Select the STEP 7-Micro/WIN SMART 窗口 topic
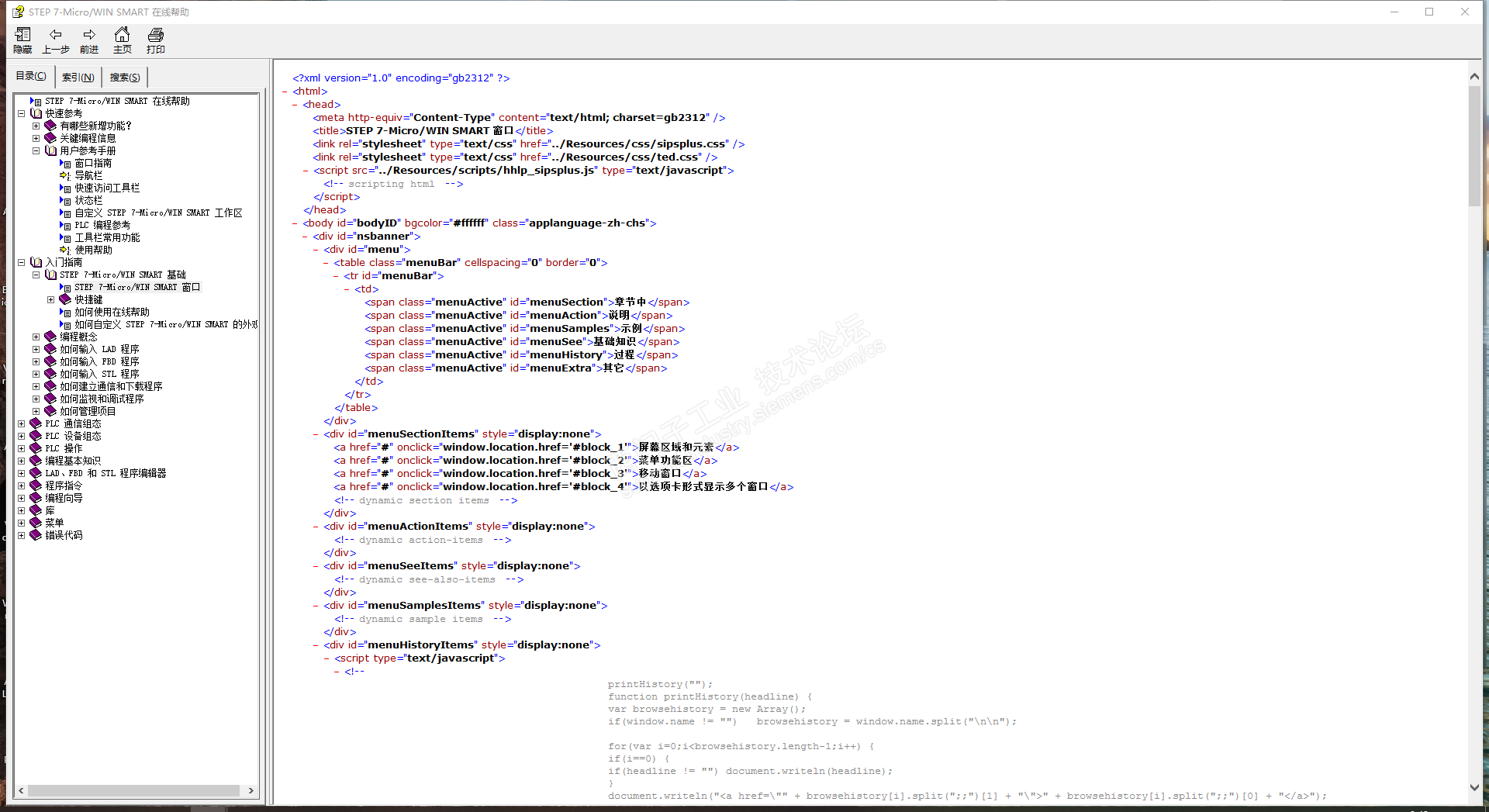The image size is (1489, 812). pos(137,287)
